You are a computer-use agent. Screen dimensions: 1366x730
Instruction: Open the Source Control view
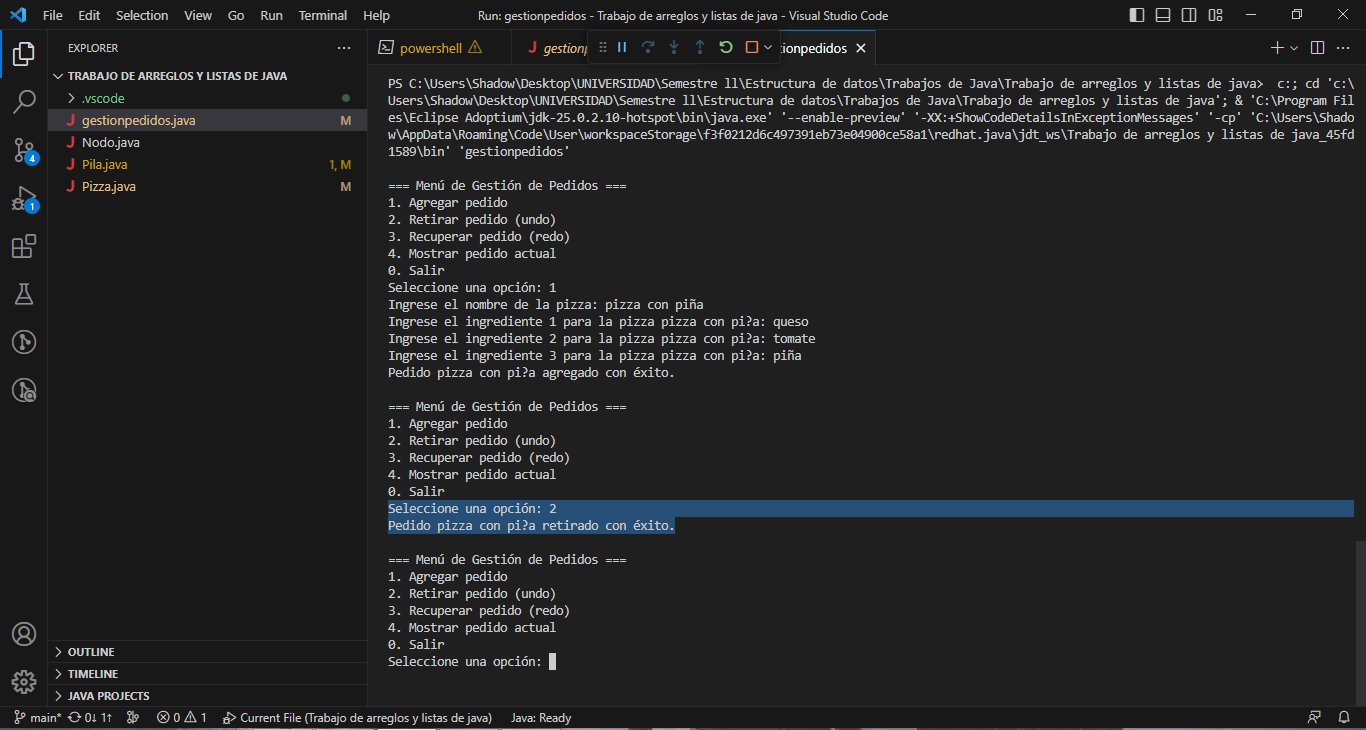24,150
